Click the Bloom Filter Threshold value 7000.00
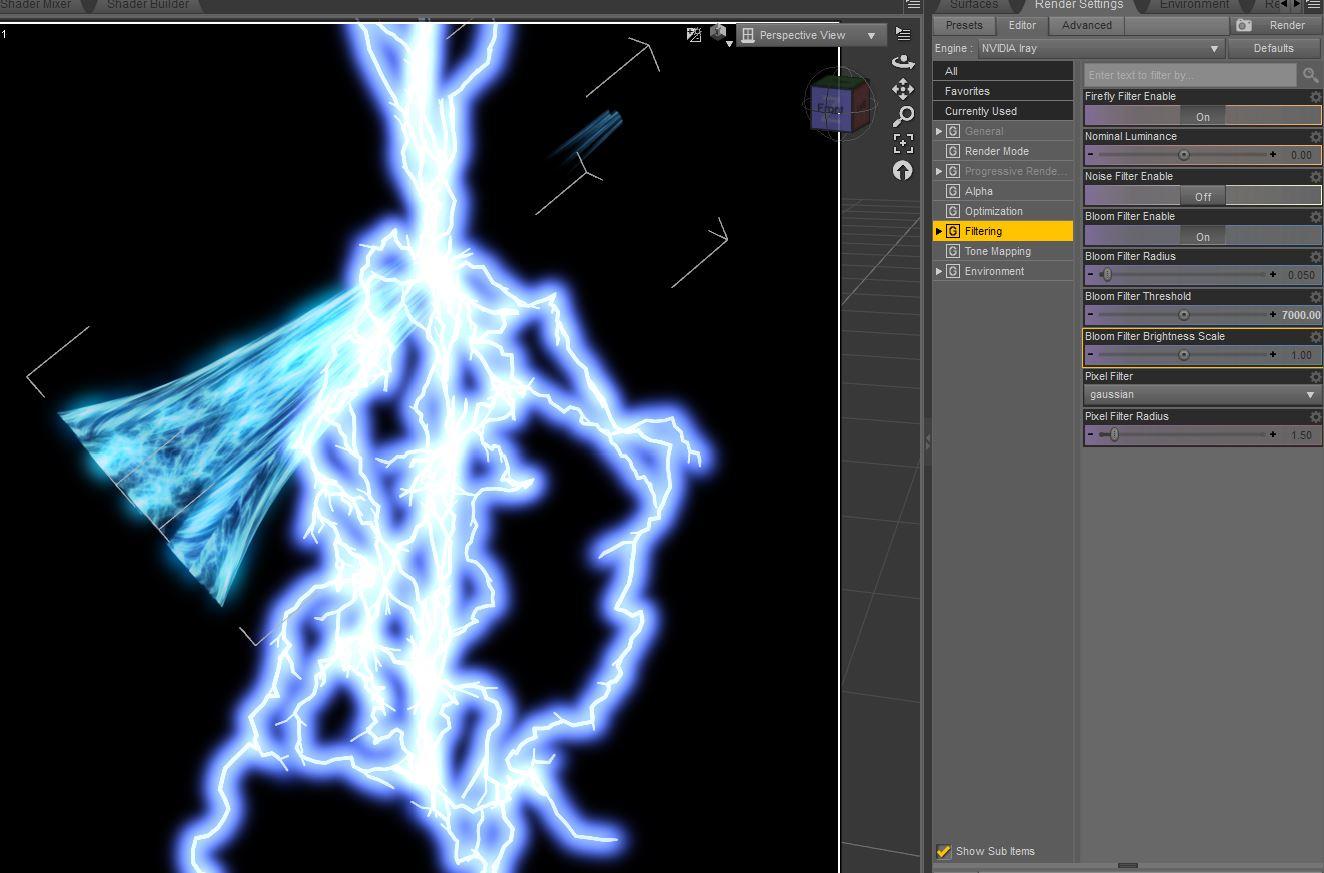The width and height of the screenshot is (1324, 873). (x=1301, y=315)
